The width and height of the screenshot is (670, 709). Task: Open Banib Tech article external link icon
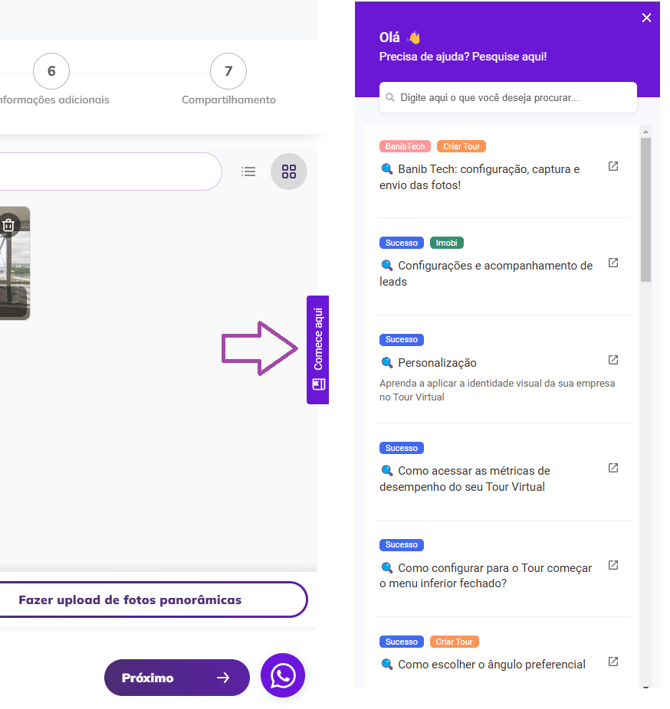[613, 167]
